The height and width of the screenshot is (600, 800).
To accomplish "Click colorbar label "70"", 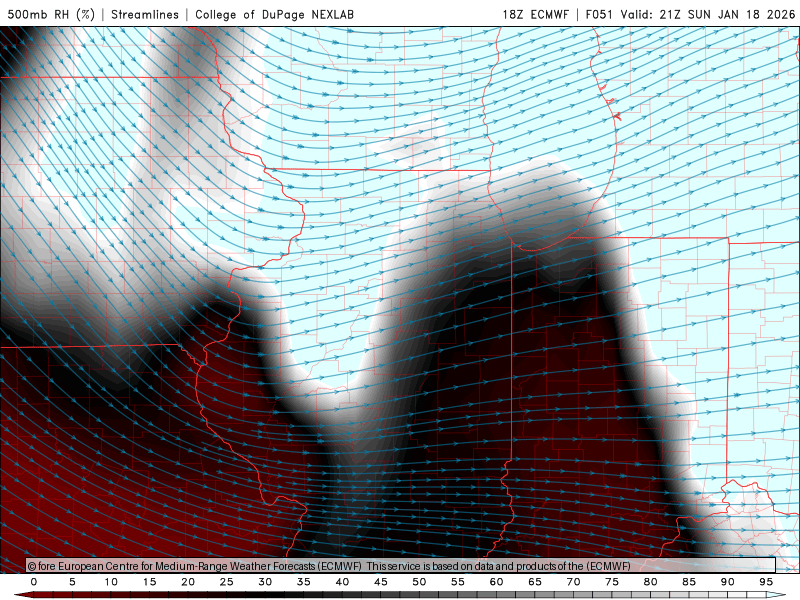I will tap(573, 582).
